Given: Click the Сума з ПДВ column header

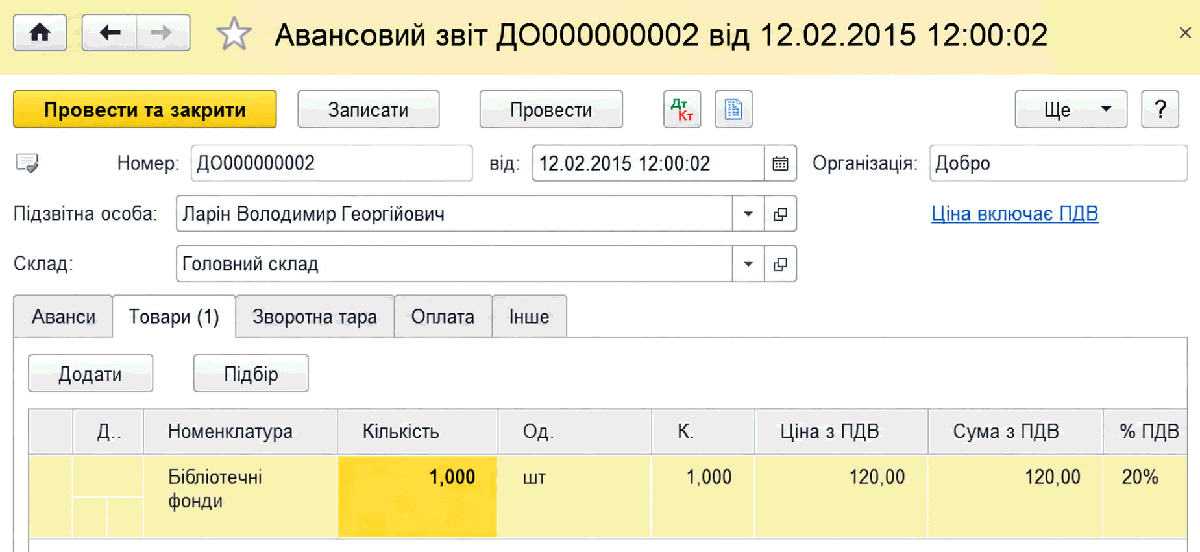Looking at the screenshot, I should 1015,432.
